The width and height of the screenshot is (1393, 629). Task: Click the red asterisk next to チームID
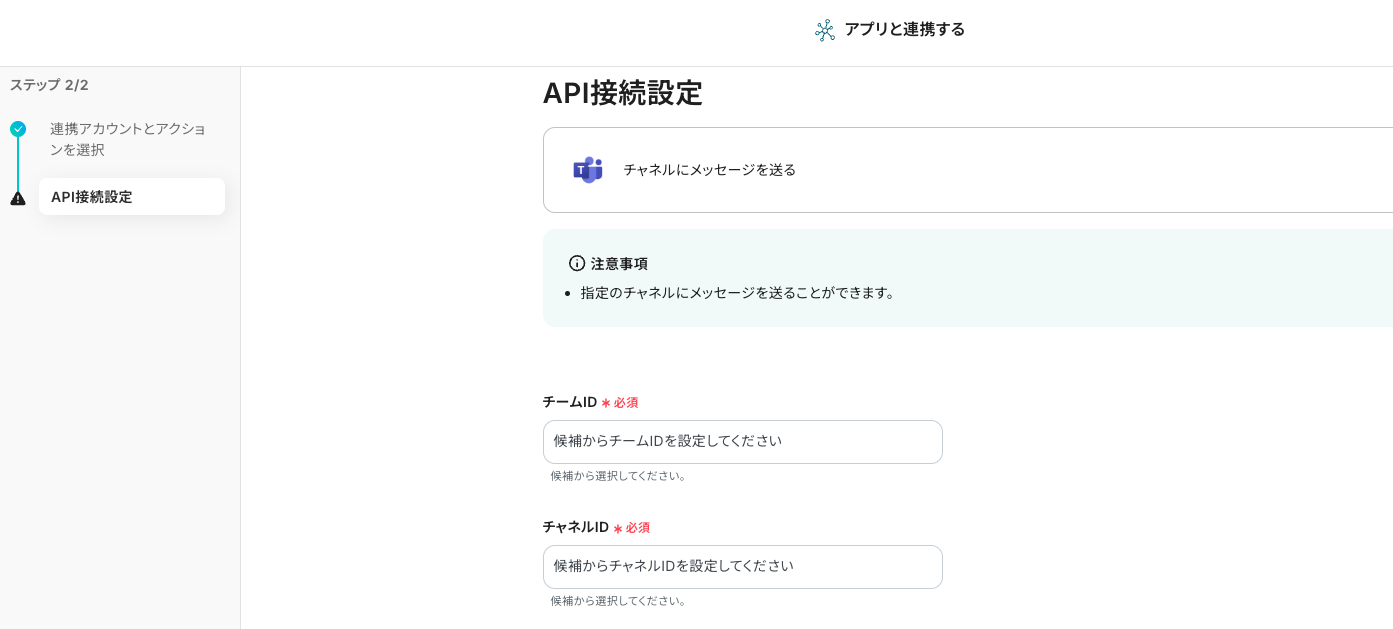click(606, 403)
